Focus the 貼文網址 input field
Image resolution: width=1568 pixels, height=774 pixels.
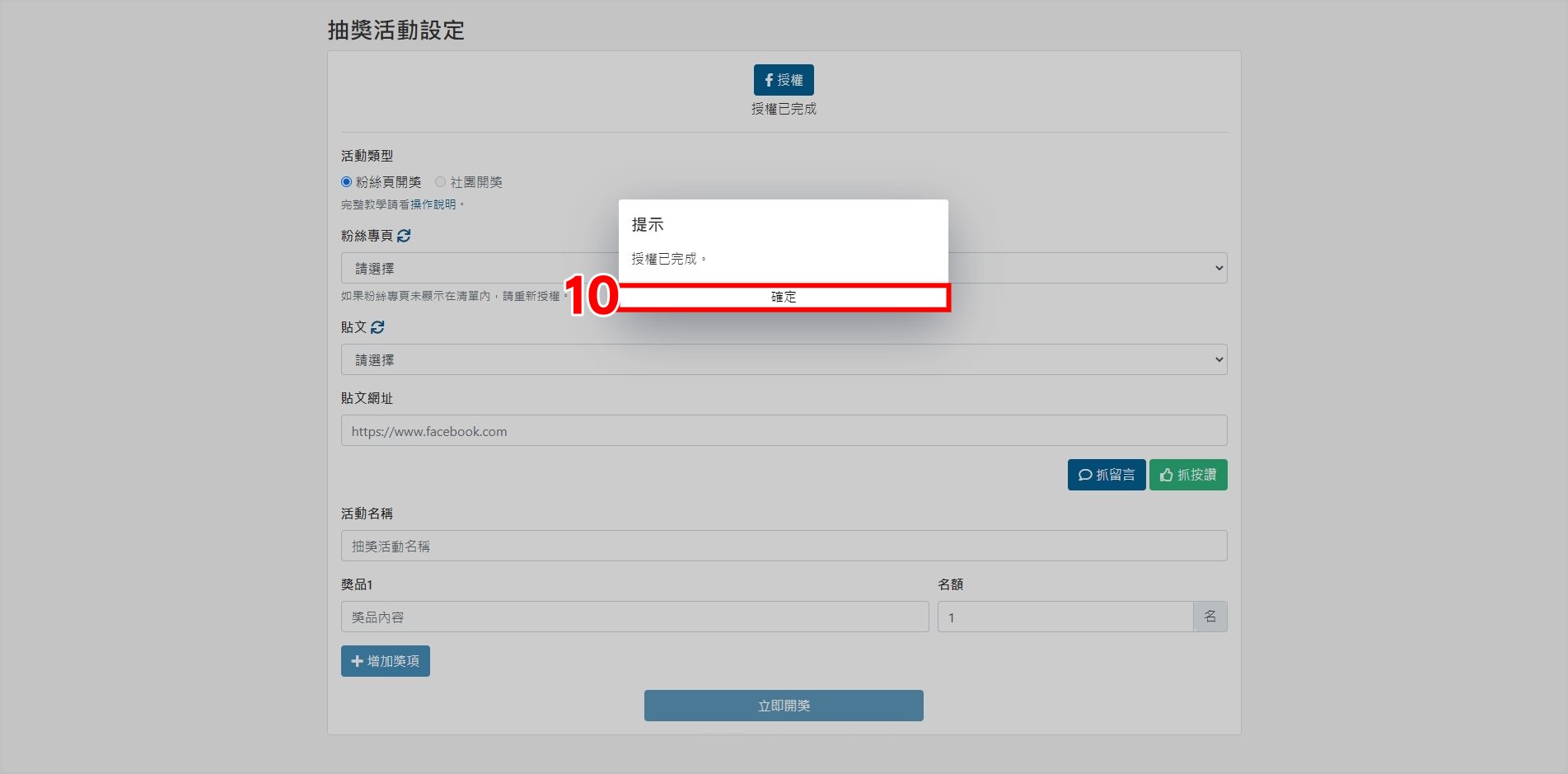pos(784,430)
